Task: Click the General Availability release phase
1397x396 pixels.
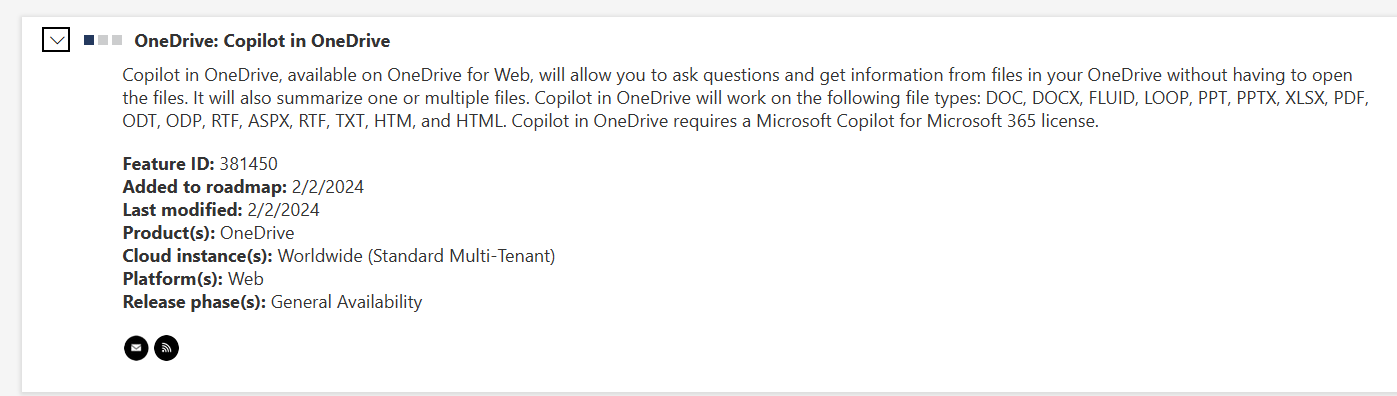Action: point(347,302)
